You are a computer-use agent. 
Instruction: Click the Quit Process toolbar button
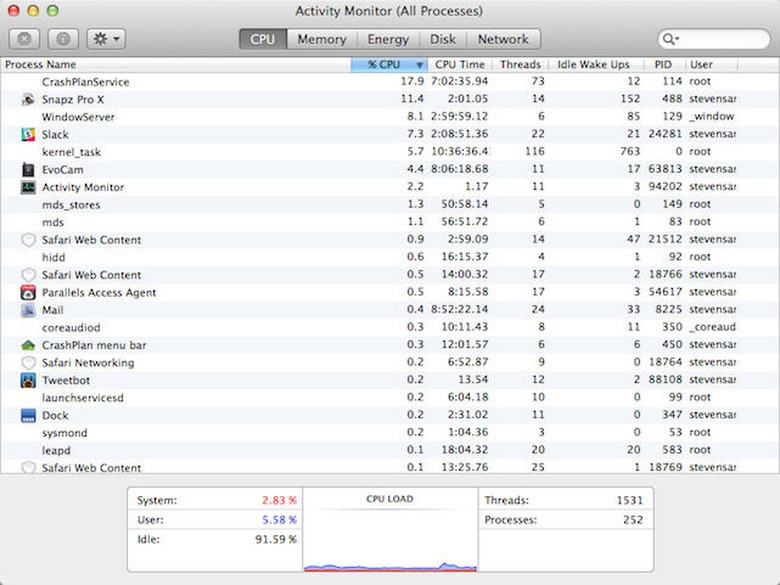24,39
